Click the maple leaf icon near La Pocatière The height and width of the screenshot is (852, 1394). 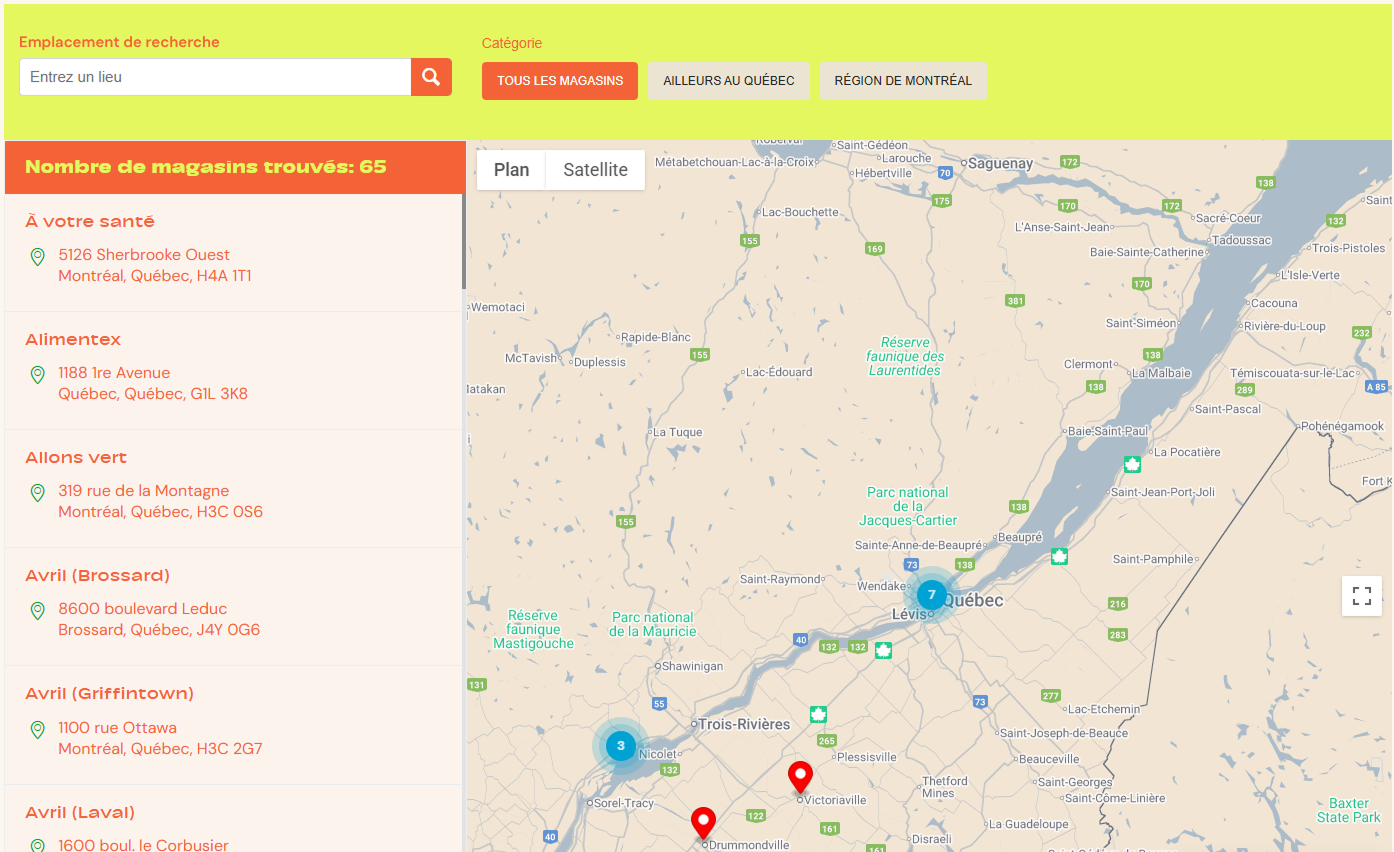click(x=1132, y=464)
